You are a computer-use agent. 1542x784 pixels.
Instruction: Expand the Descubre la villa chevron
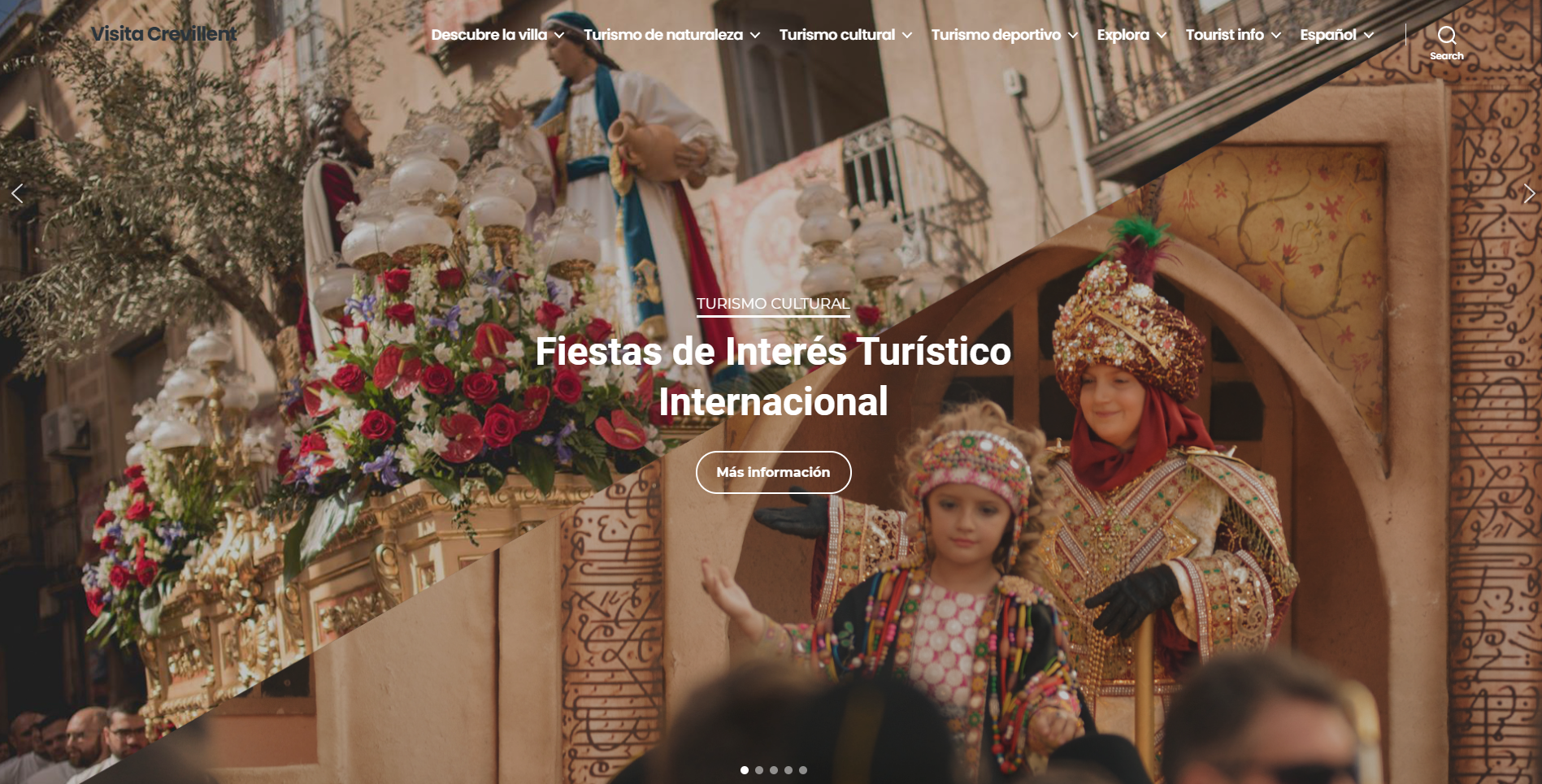coord(559,36)
